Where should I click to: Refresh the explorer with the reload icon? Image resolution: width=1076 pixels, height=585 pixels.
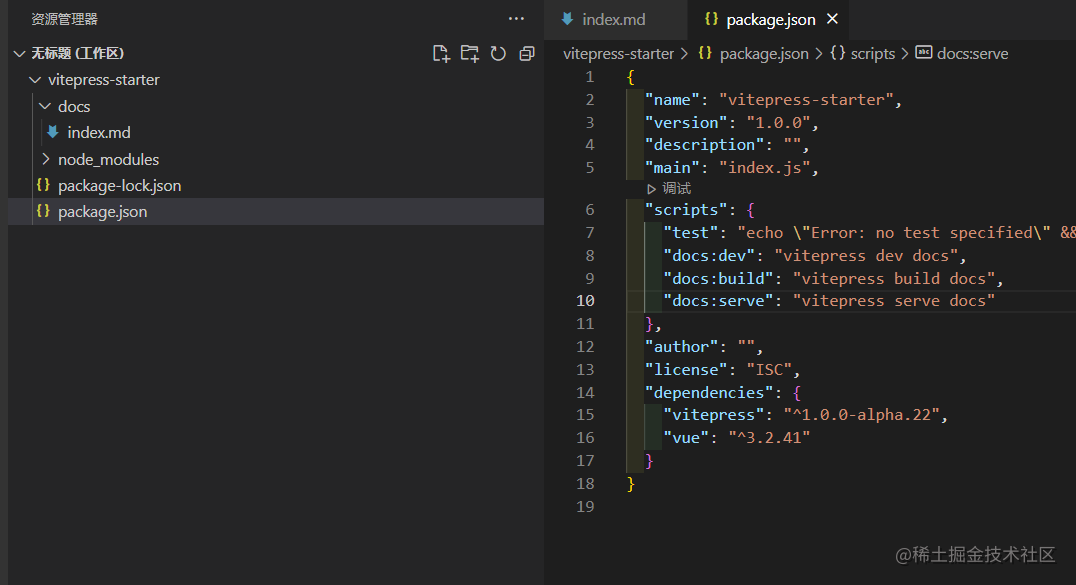click(498, 54)
